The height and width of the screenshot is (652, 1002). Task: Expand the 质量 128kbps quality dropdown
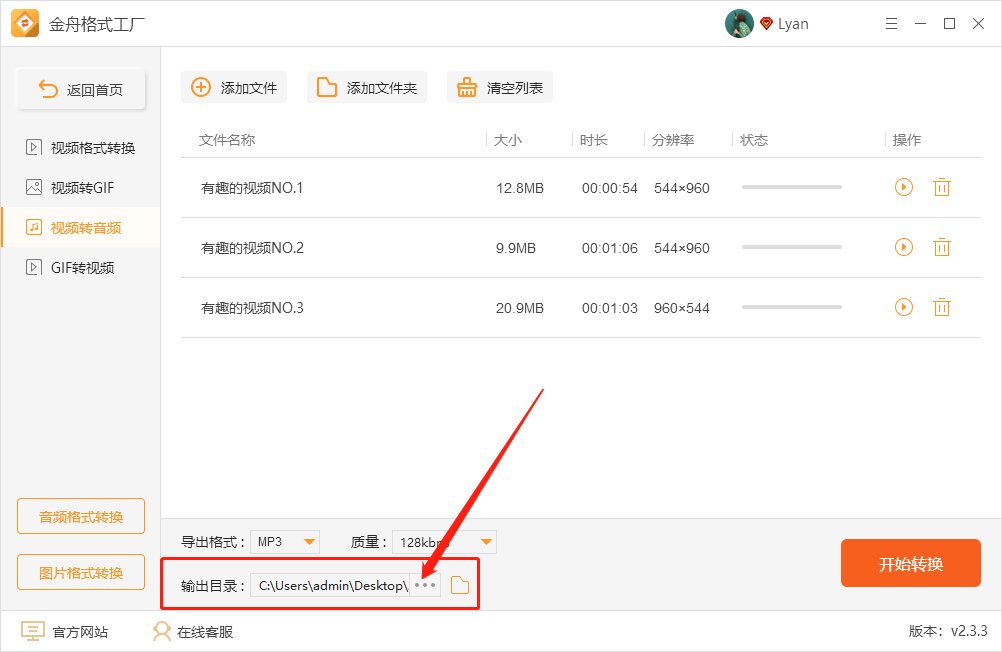click(x=443, y=541)
